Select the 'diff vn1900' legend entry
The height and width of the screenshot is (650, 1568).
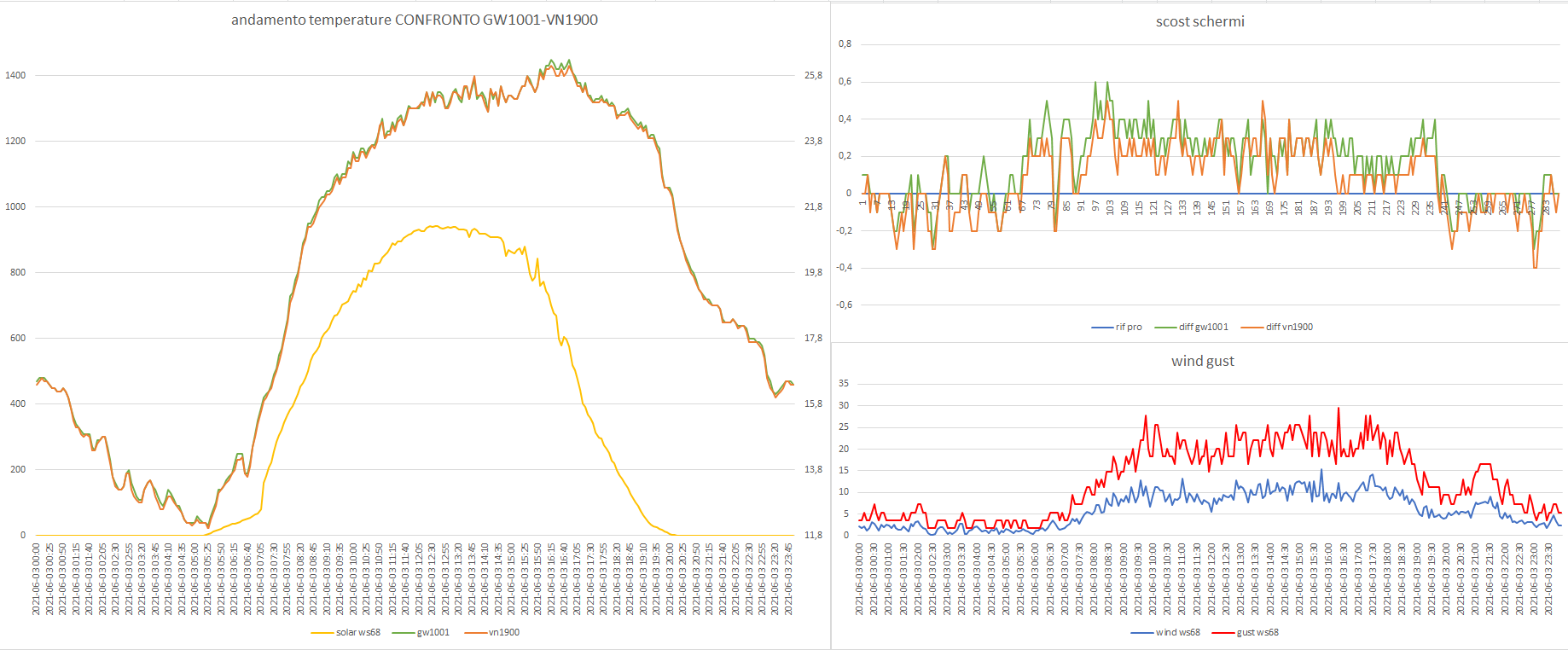pos(1289,327)
